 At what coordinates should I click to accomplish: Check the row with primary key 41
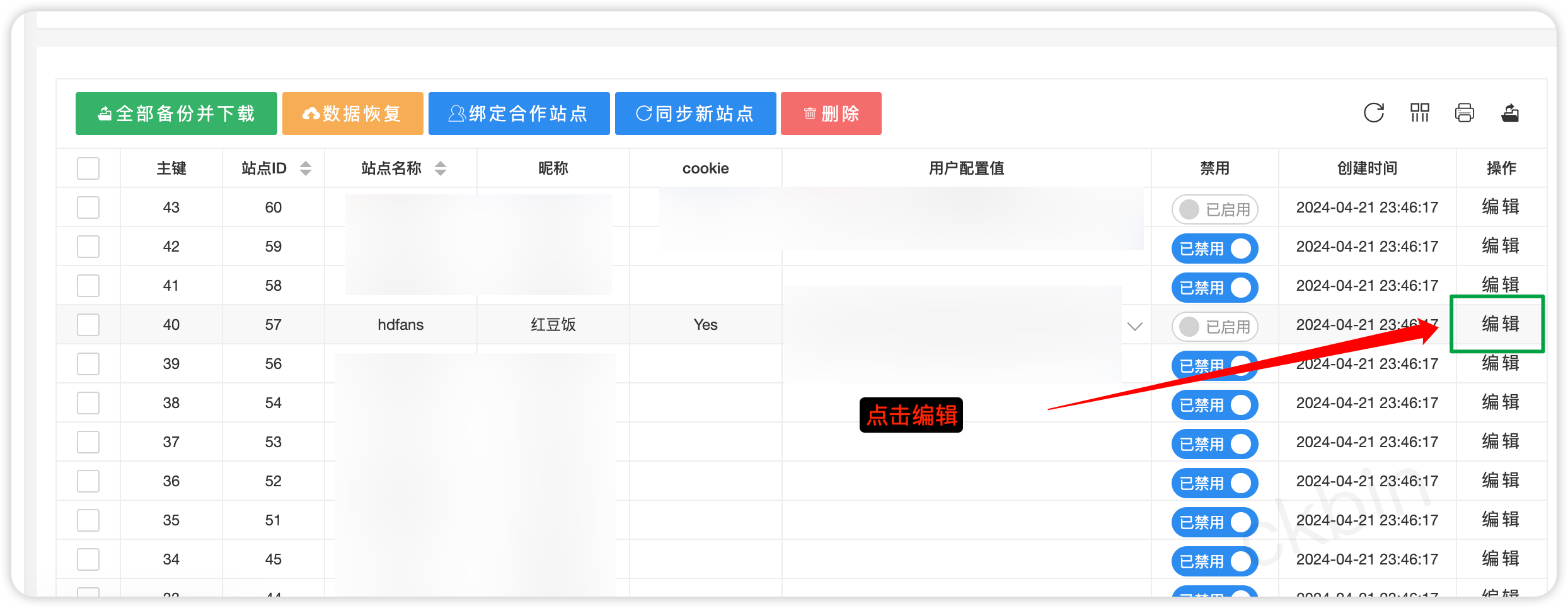coord(88,286)
